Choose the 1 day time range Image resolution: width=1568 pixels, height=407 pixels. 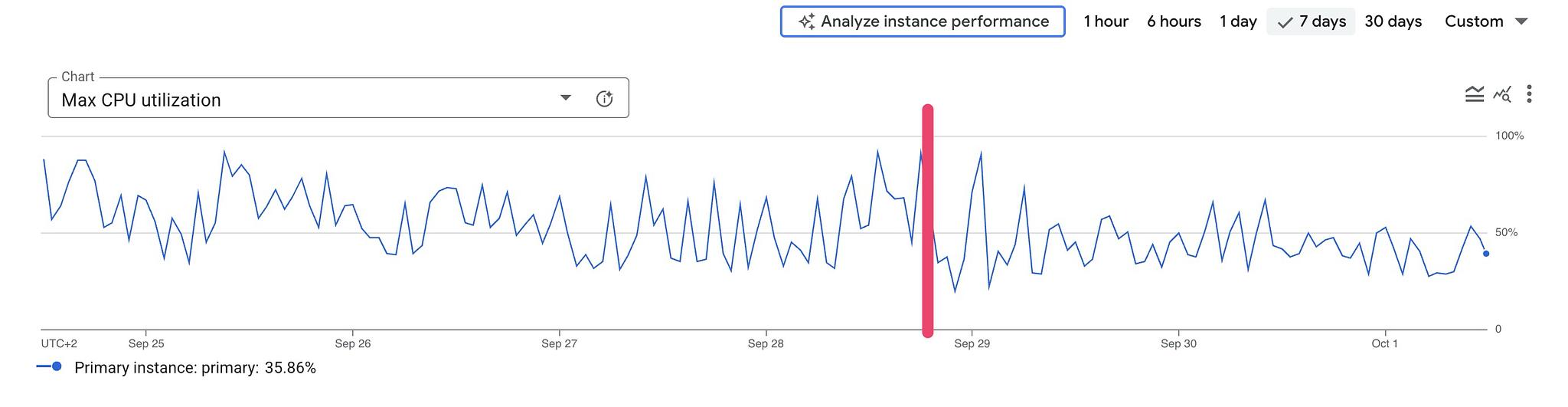pos(1238,21)
